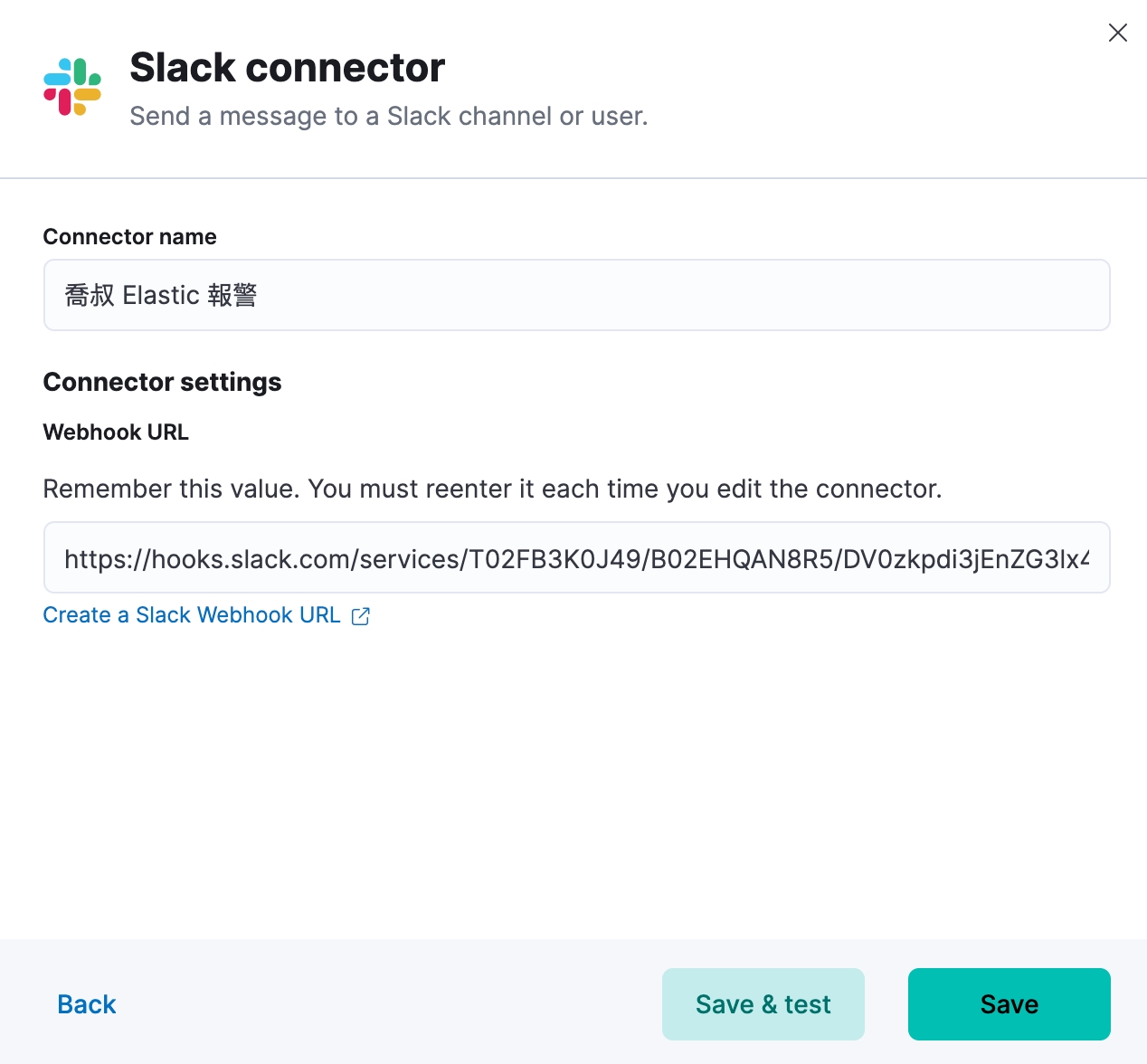Click the Save & test button

pos(763,1004)
